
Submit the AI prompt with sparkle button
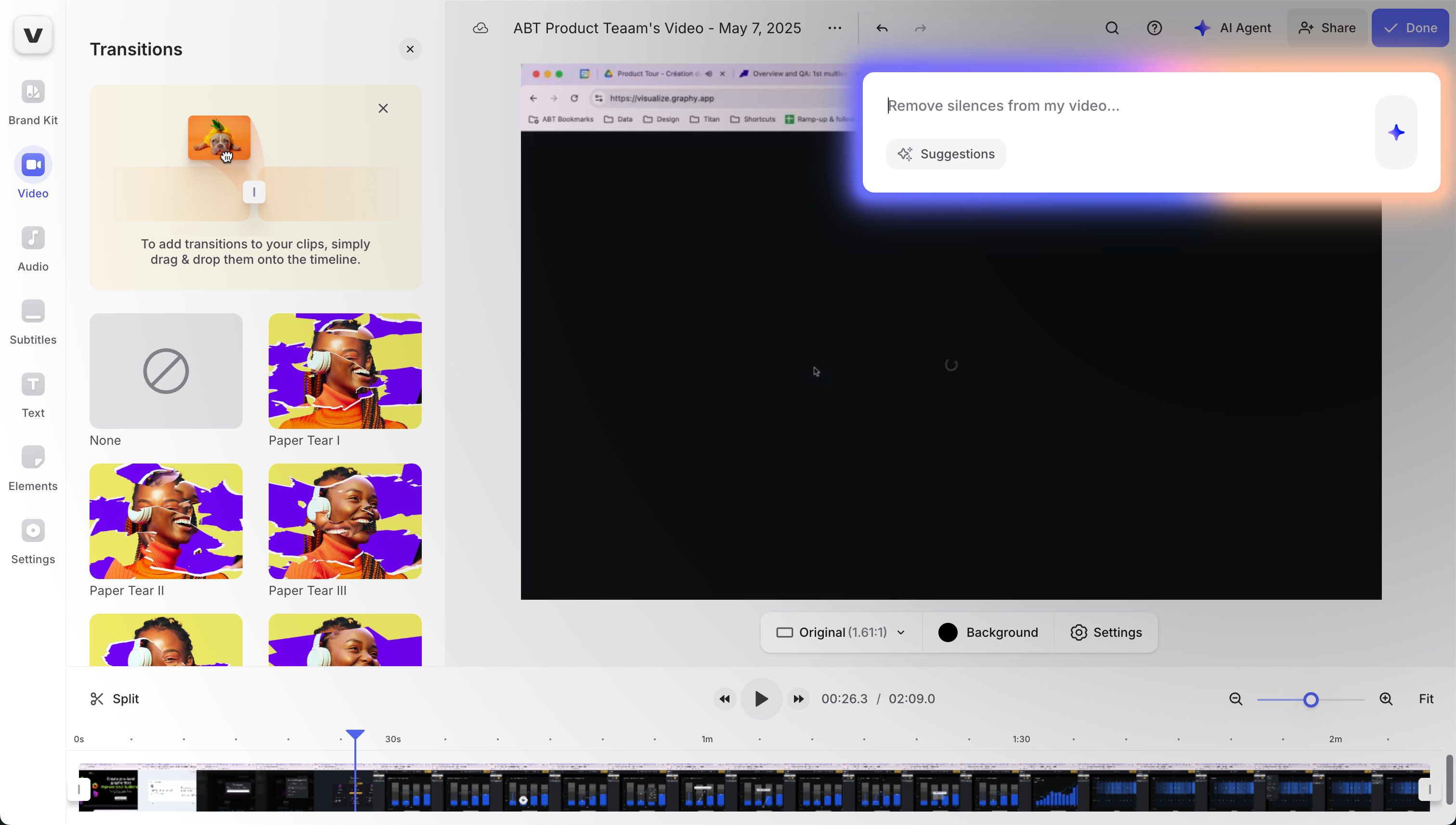[1396, 132]
